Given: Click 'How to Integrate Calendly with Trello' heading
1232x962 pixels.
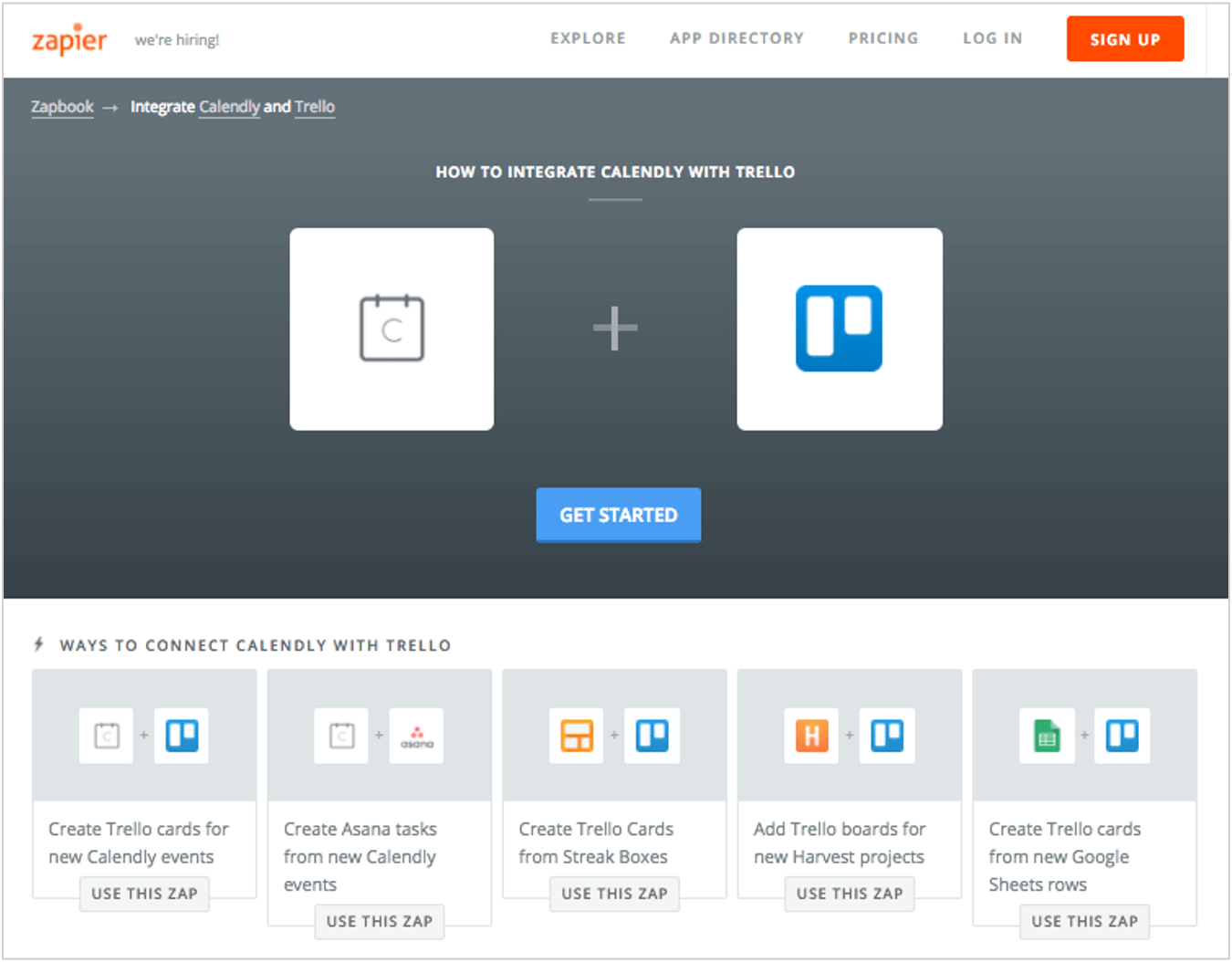Looking at the screenshot, I should (x=615, y=172).
